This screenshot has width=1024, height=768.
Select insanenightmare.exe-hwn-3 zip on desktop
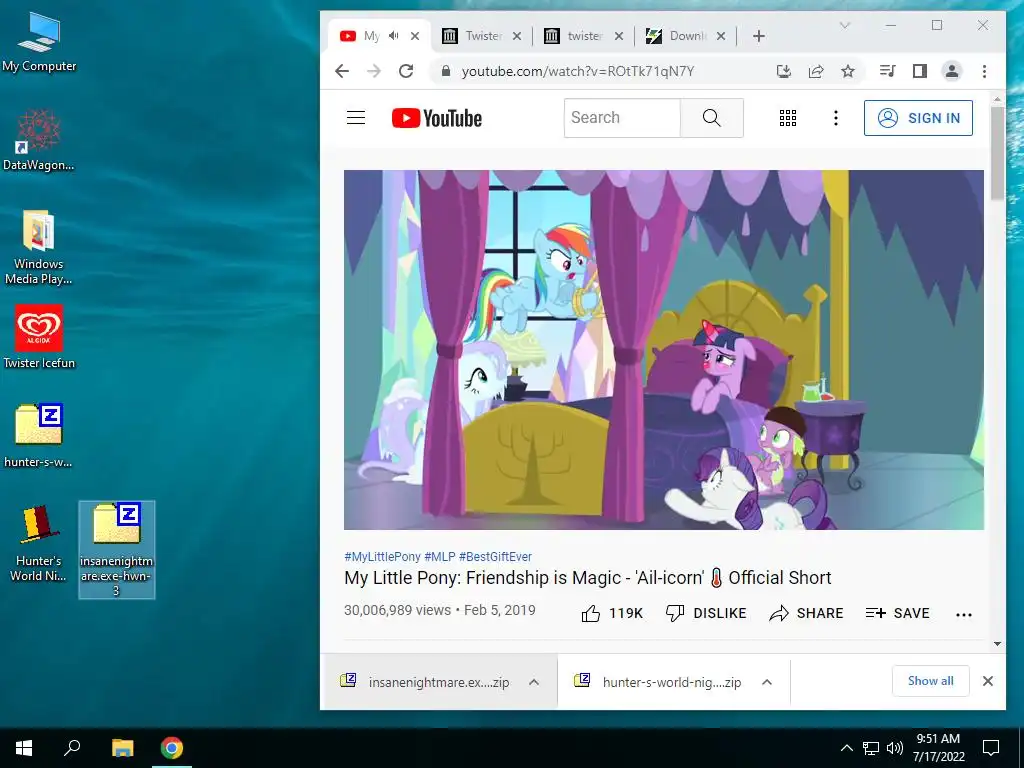116,549
